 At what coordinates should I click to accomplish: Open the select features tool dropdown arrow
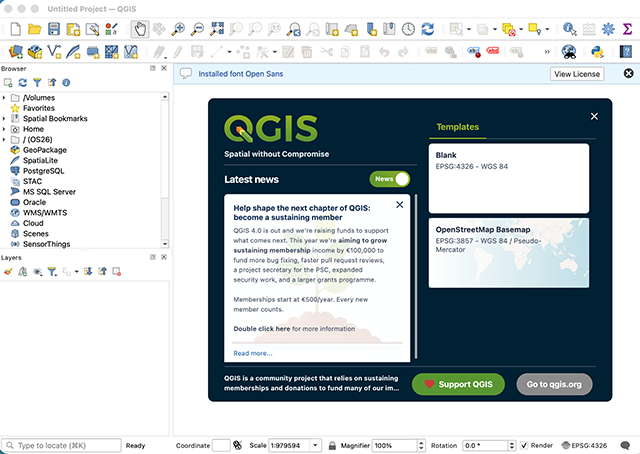click(x=469, y=29)
